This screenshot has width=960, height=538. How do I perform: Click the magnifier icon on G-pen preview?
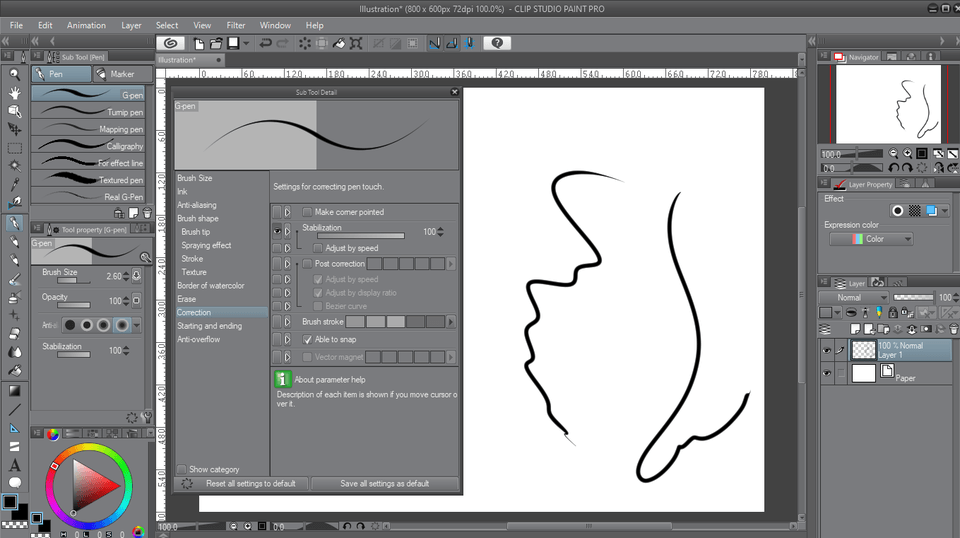[145, 258]
